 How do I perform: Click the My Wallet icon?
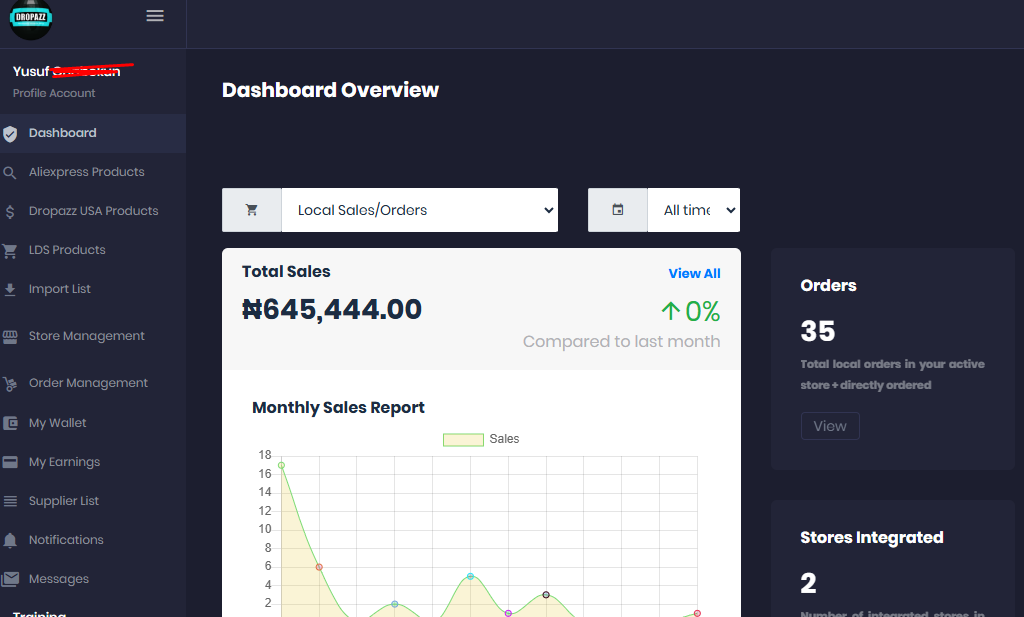10,423
